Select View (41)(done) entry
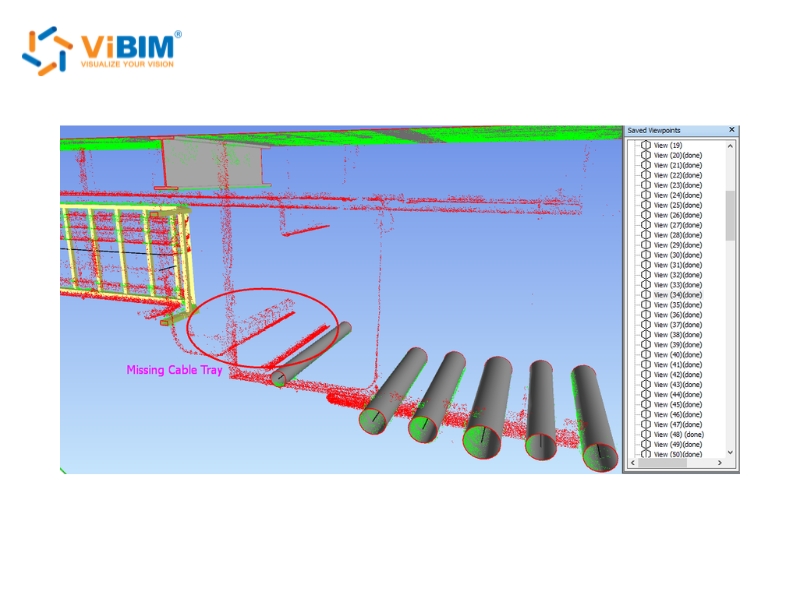800x600 pixels. (x=678, y=364)
